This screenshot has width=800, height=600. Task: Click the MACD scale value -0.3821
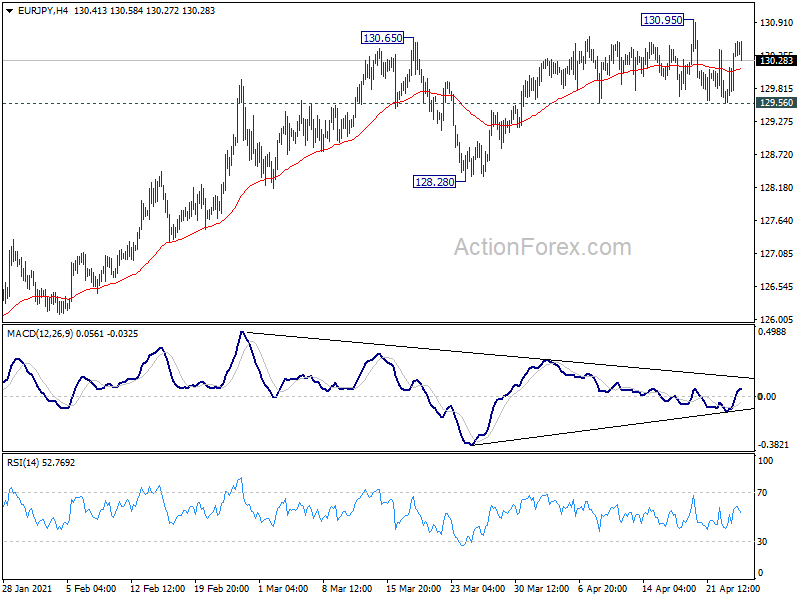pos(773,445)
